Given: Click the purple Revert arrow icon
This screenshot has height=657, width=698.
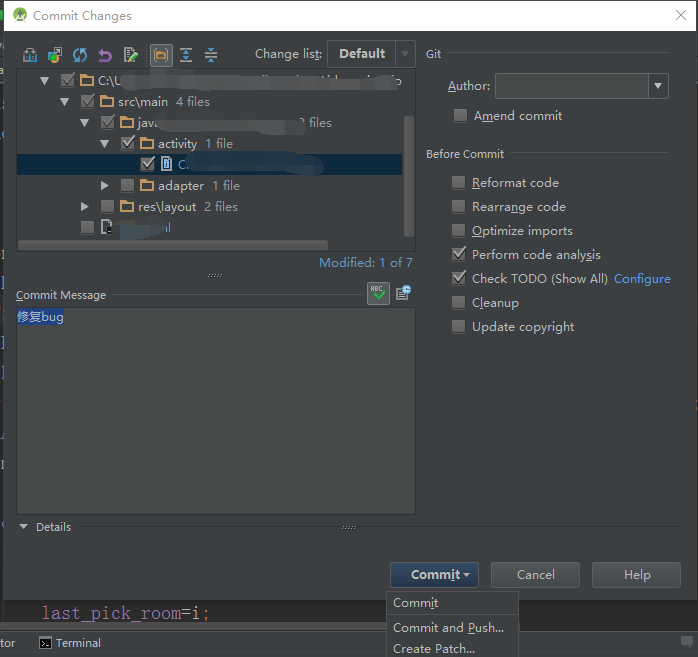Looking at the screenshot, I should [105, 55].
